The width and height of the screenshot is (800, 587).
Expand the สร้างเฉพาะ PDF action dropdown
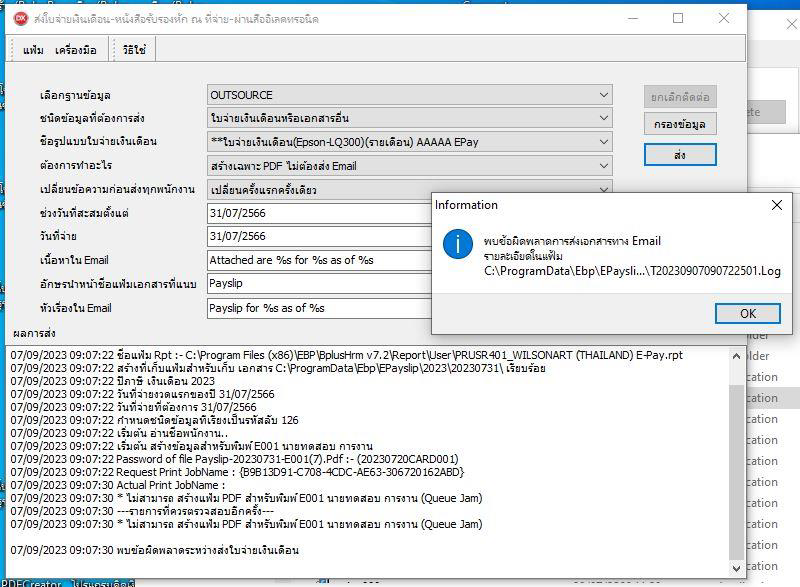click(x=604, y=166)
